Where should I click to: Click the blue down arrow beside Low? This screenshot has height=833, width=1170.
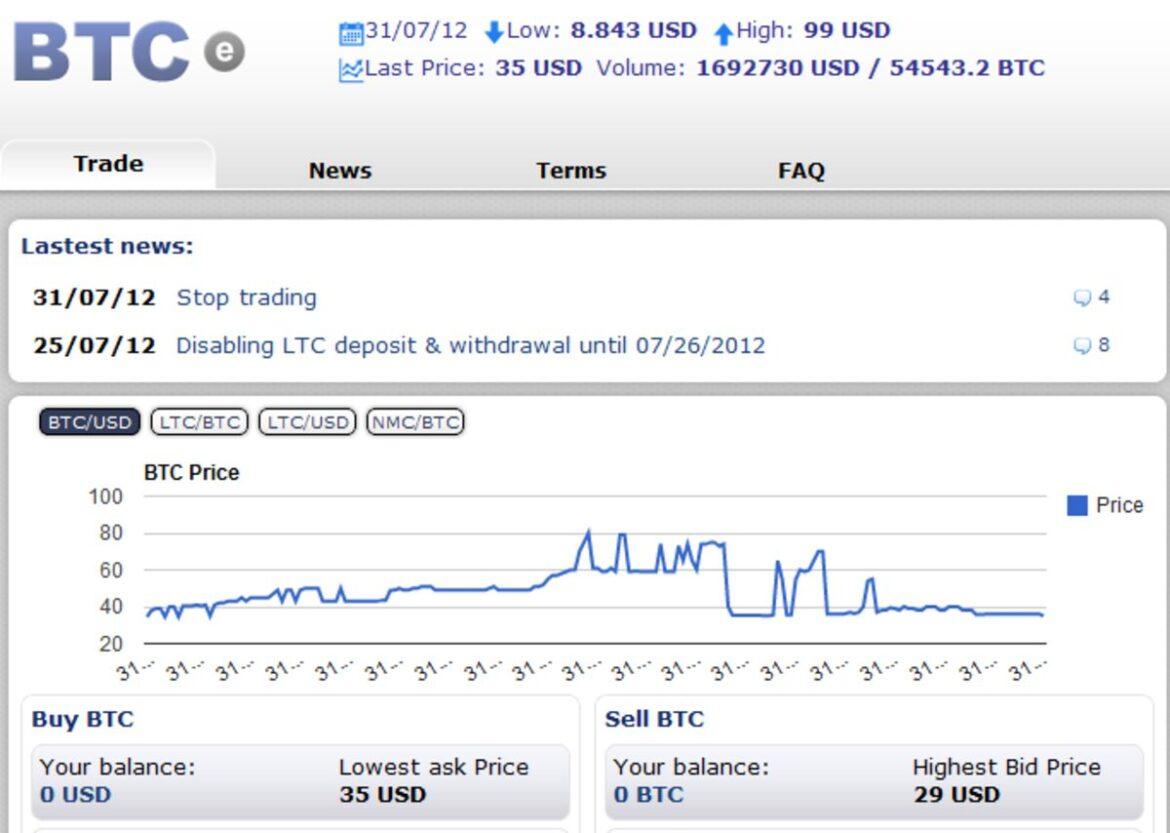(x=493, y=33)
